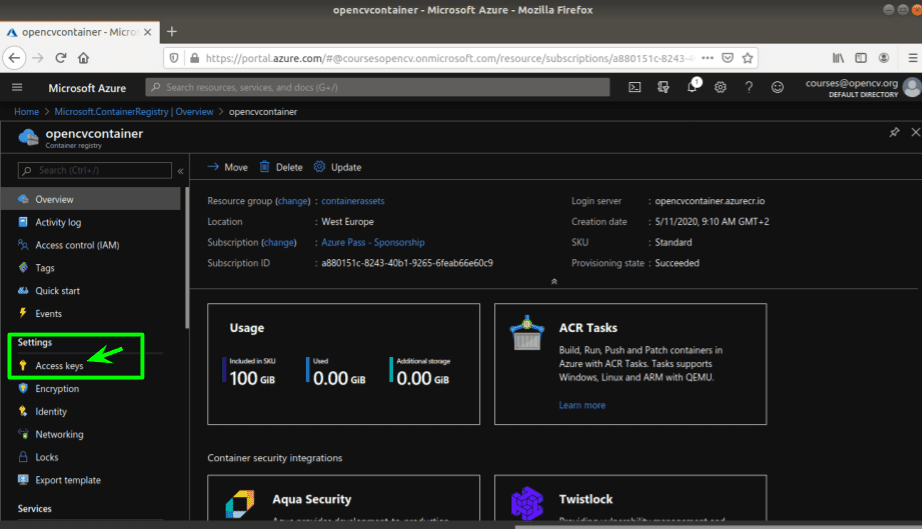Click the horizontal scrollbar at the bottom
922x529 pixels.
[x=717, y=527]
